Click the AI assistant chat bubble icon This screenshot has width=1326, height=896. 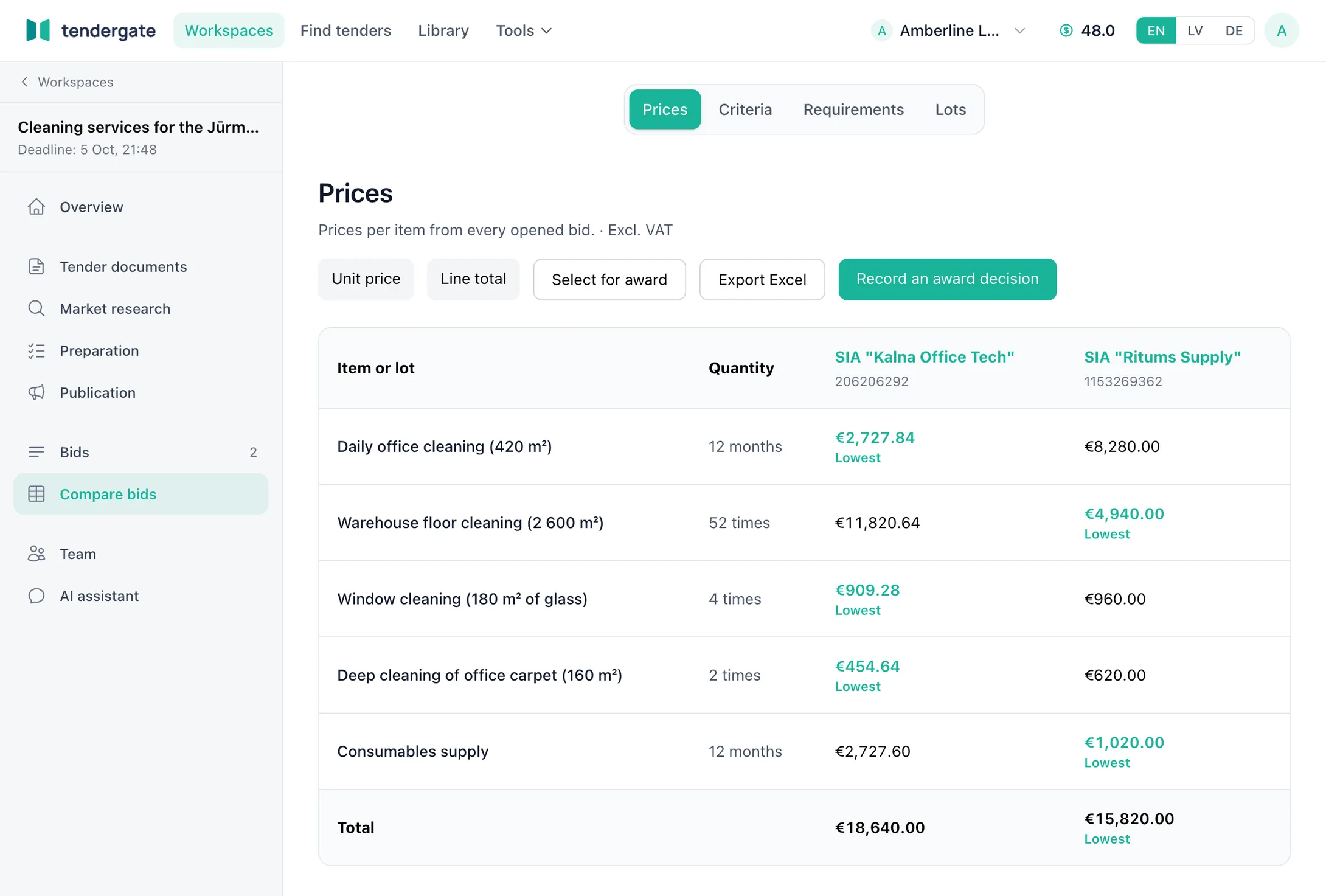(36, 596)
